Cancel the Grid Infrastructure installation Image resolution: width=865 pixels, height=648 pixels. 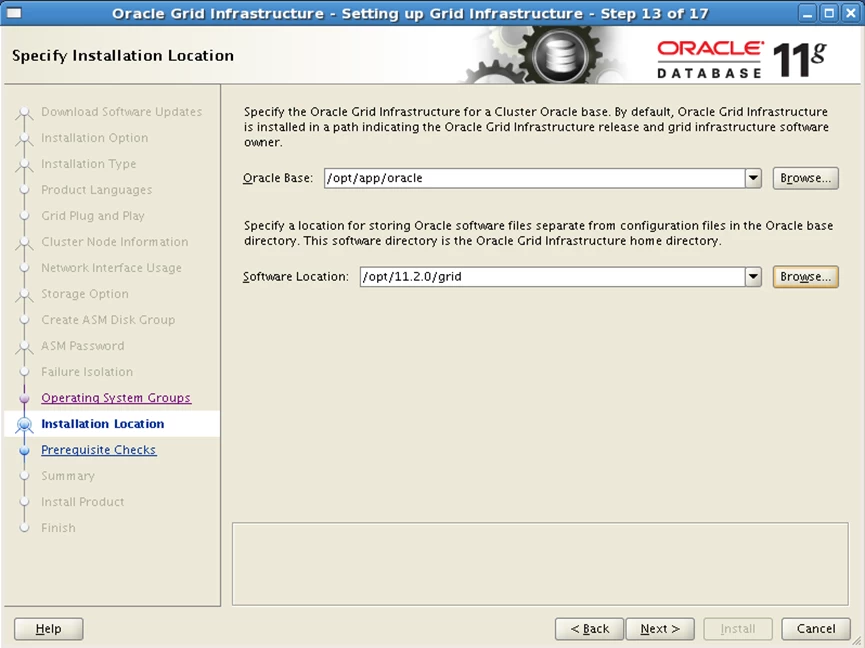816,629
